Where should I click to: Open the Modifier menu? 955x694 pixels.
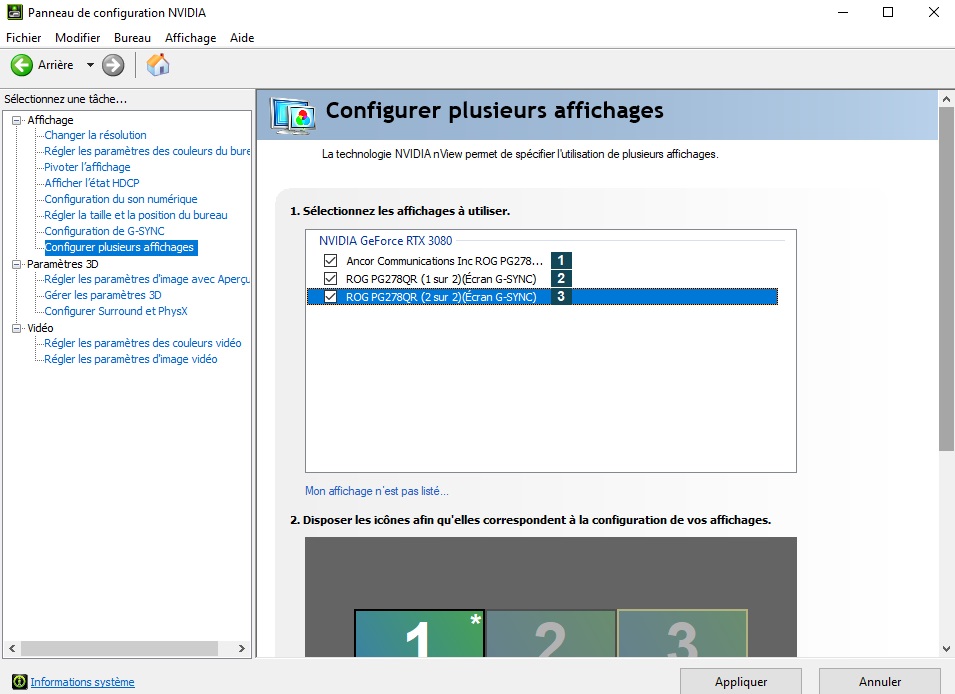point(77,38)
